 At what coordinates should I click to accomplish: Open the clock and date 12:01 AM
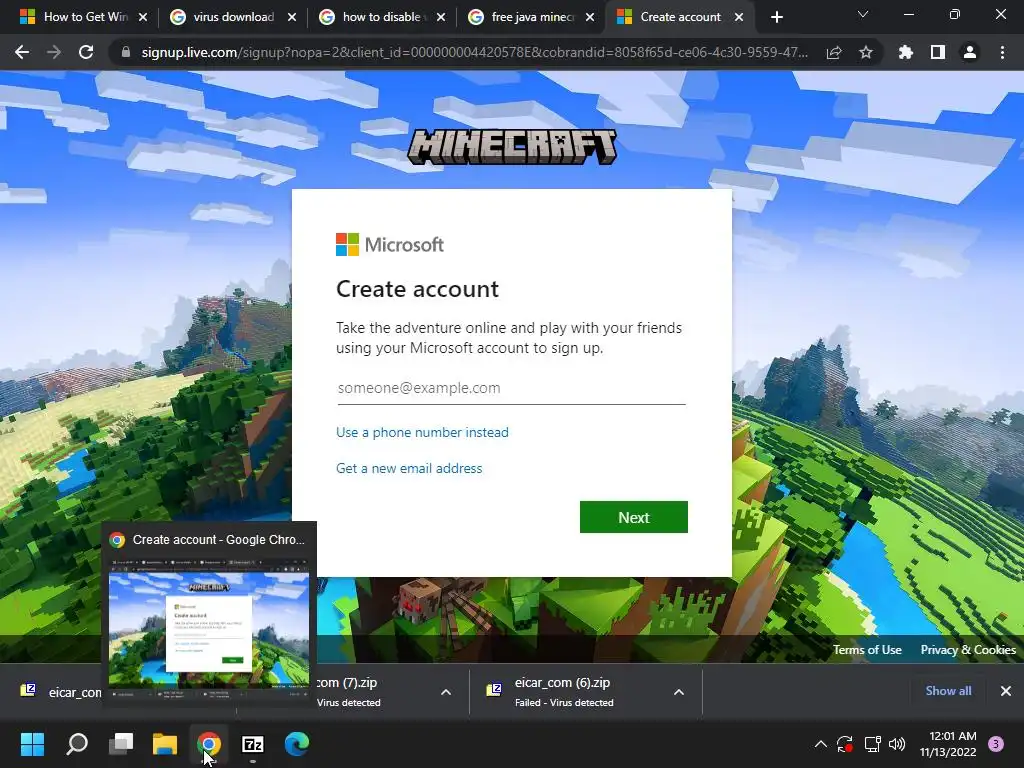pyautogui.click(x=948, y=743)
